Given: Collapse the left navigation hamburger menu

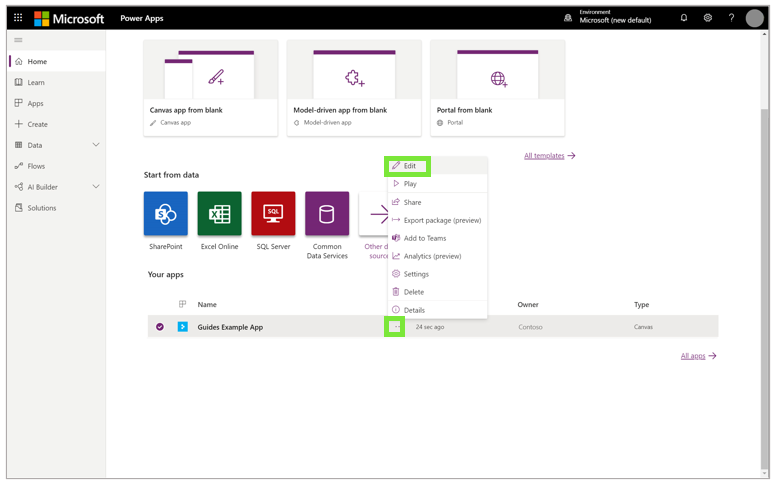Looking at the screenshot, I should (18, 40).
